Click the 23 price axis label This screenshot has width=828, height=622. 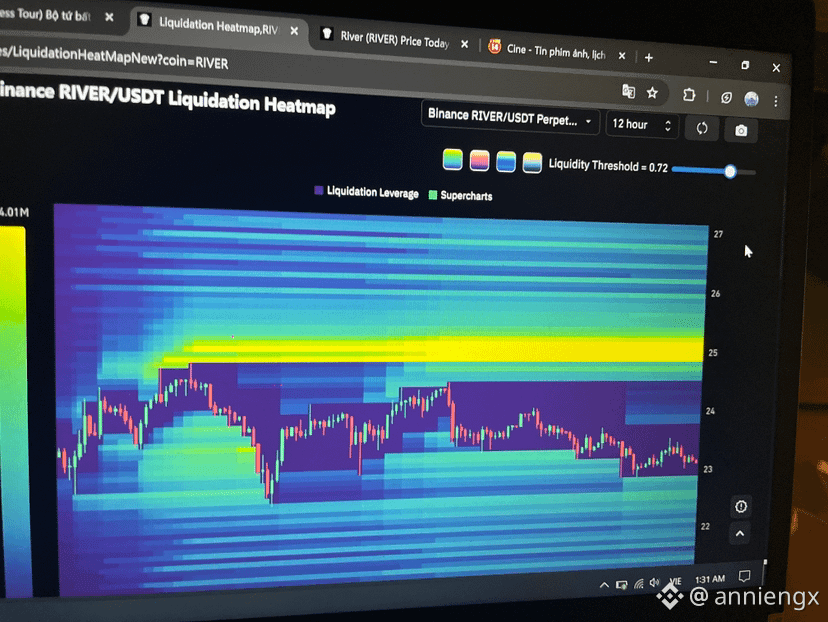point(708,469)
